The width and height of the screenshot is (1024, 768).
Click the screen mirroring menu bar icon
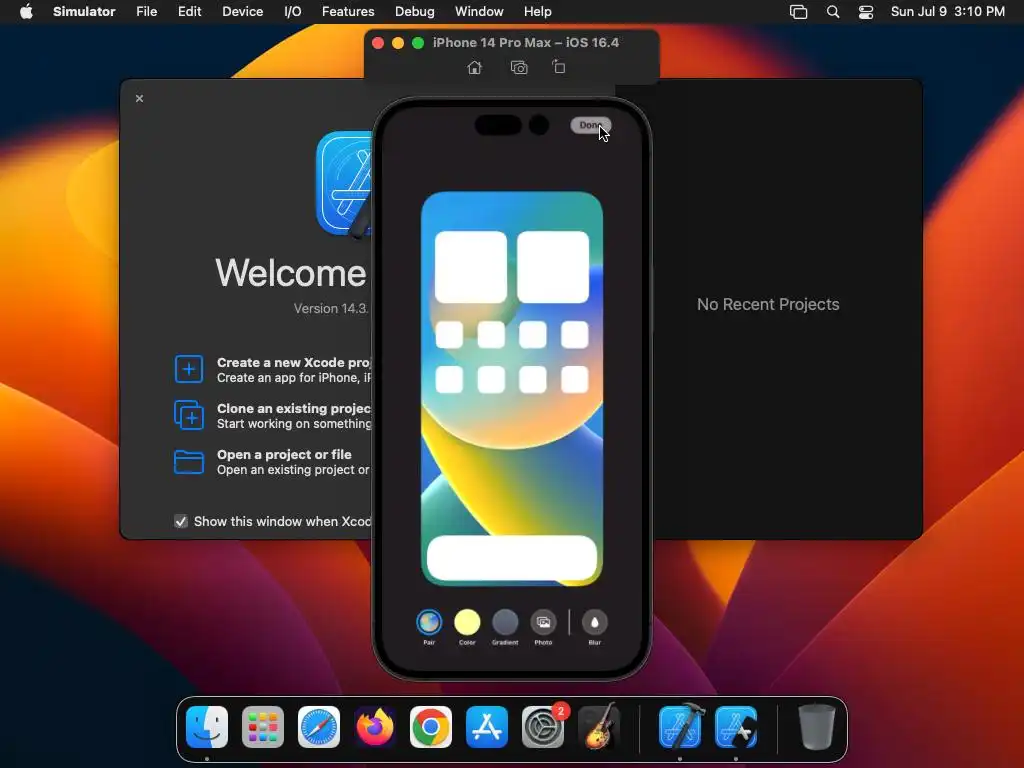click(x=798, y=12)
